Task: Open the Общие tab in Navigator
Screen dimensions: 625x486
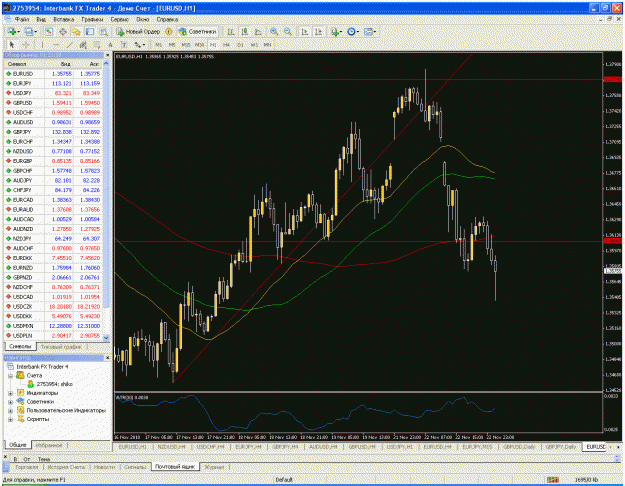Action: [18, 445]
